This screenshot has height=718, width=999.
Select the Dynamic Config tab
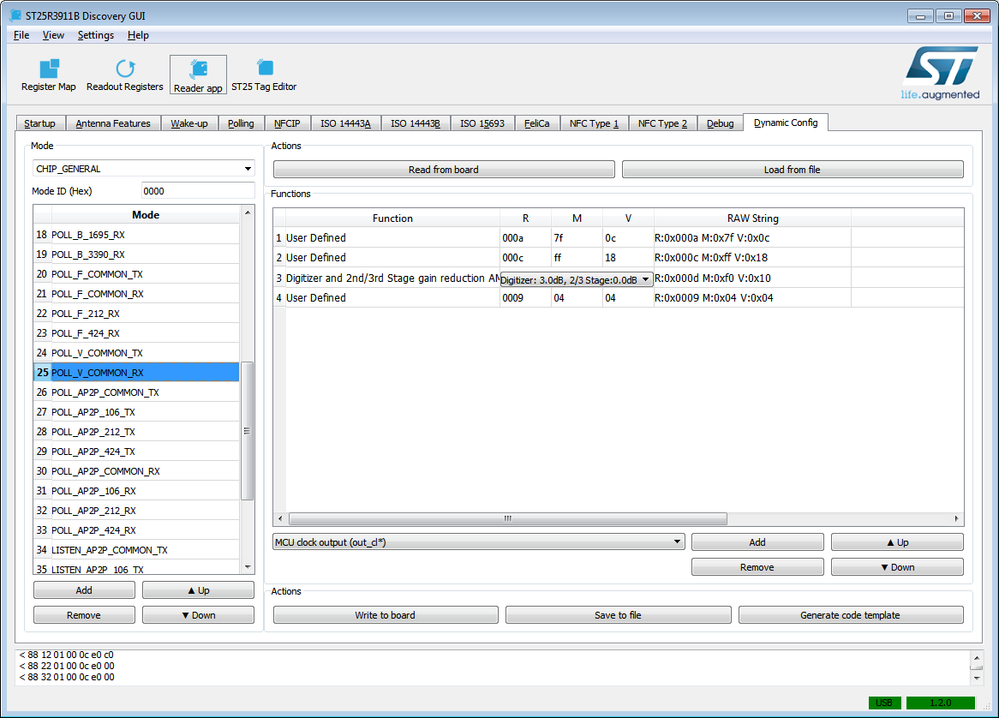point(786,122)
